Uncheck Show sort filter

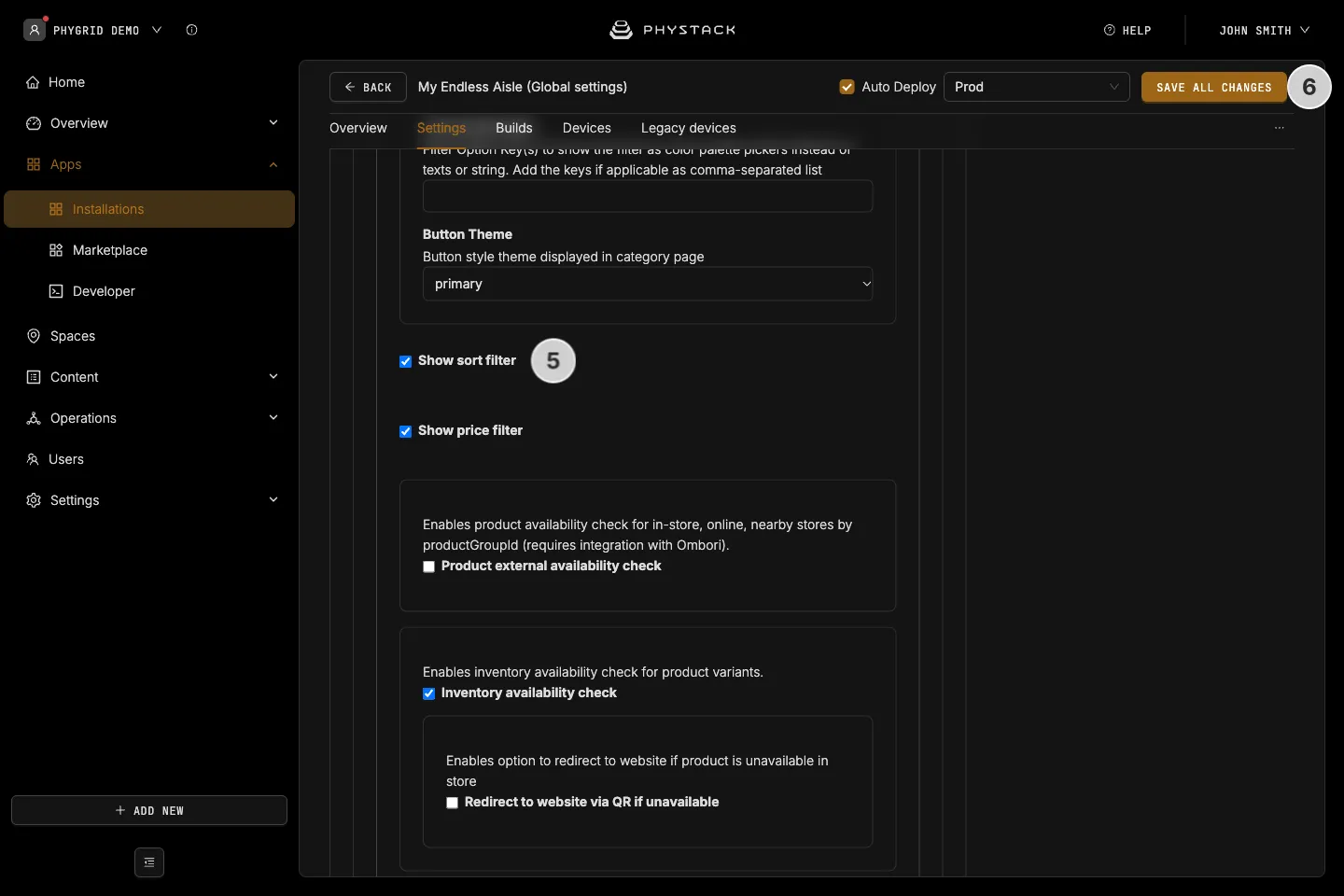405,361
